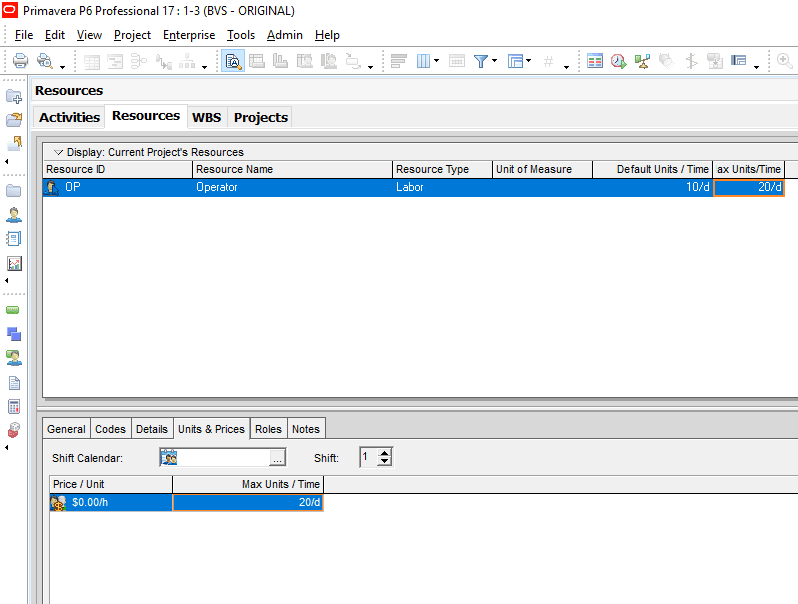Decrease Shift value with down arrow
Viewport: 798px width, 604px height.
tap(385, 461)
